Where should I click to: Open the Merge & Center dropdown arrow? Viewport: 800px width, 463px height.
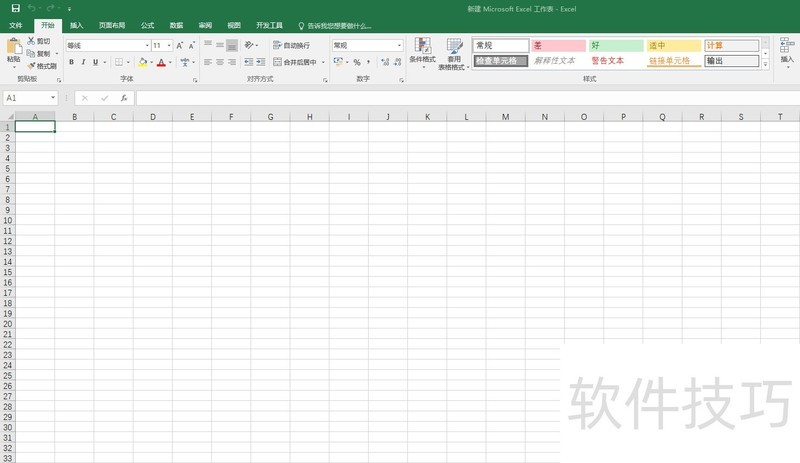(x=323, y=62)
